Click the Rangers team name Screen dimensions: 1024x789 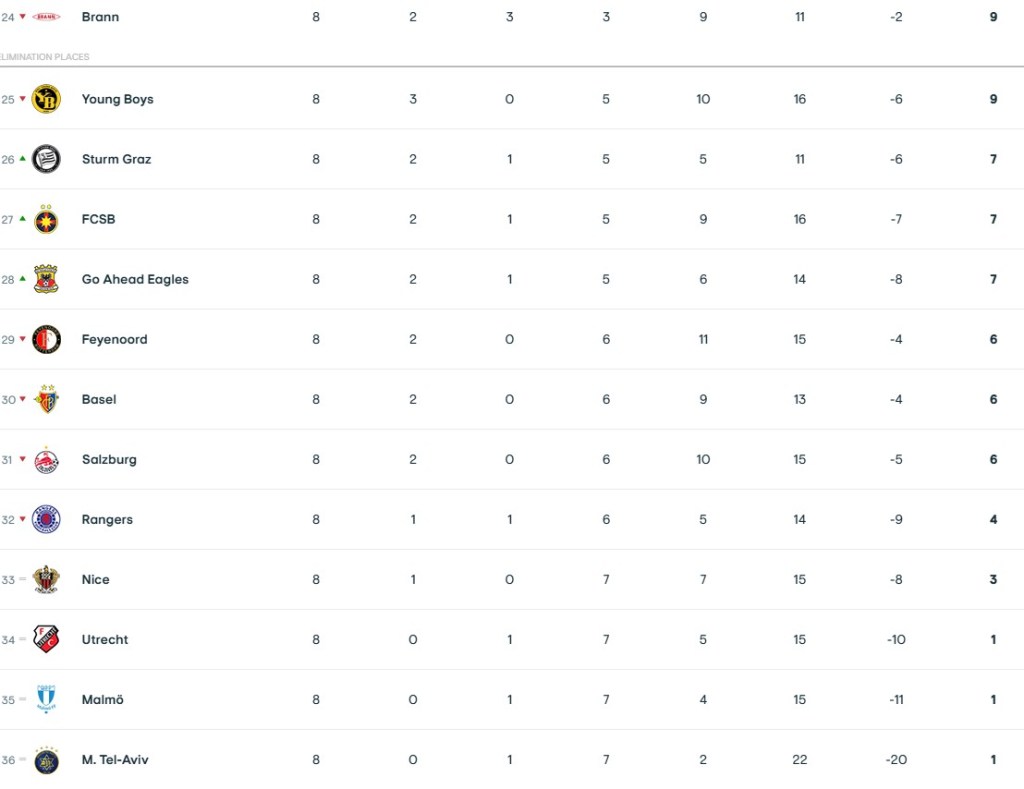coord(107,519)
